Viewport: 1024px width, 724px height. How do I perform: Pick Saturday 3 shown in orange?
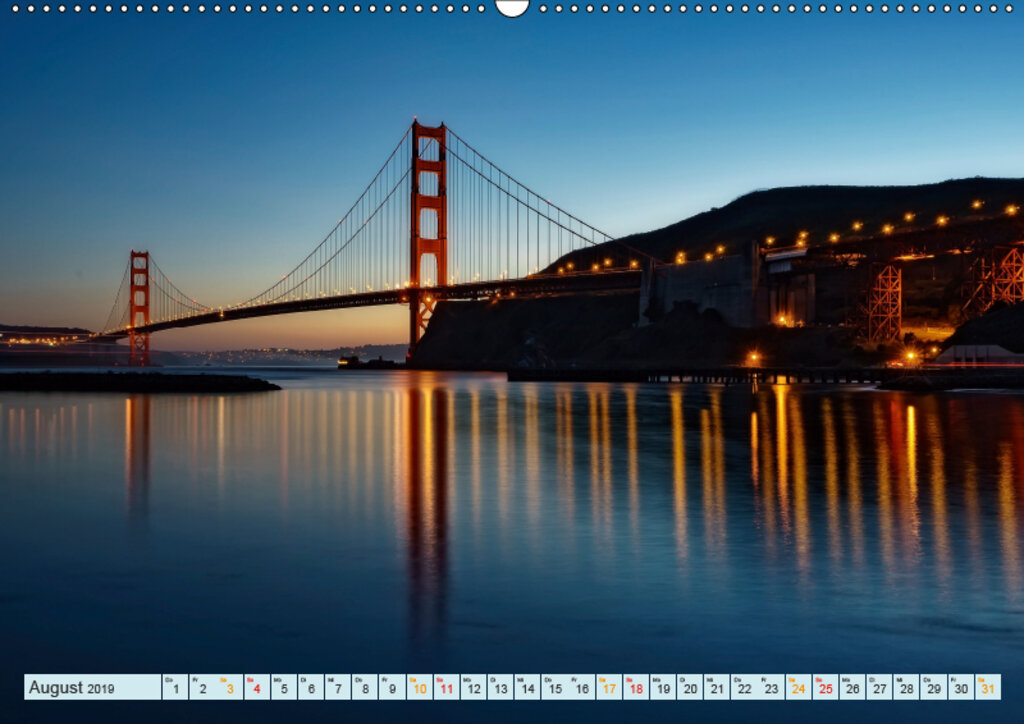click(x=230, y=687)
